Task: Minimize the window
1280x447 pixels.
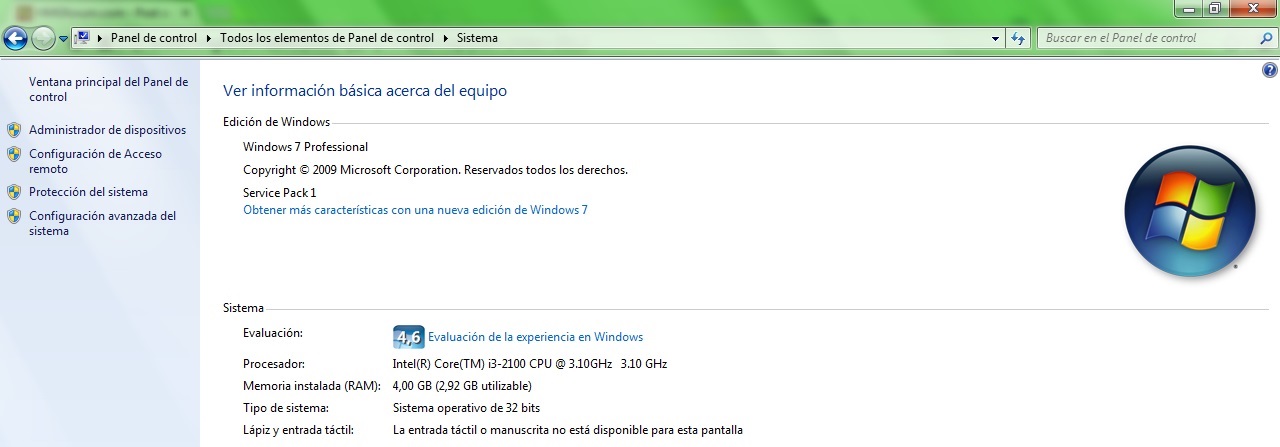Action: click(1189, 8)
